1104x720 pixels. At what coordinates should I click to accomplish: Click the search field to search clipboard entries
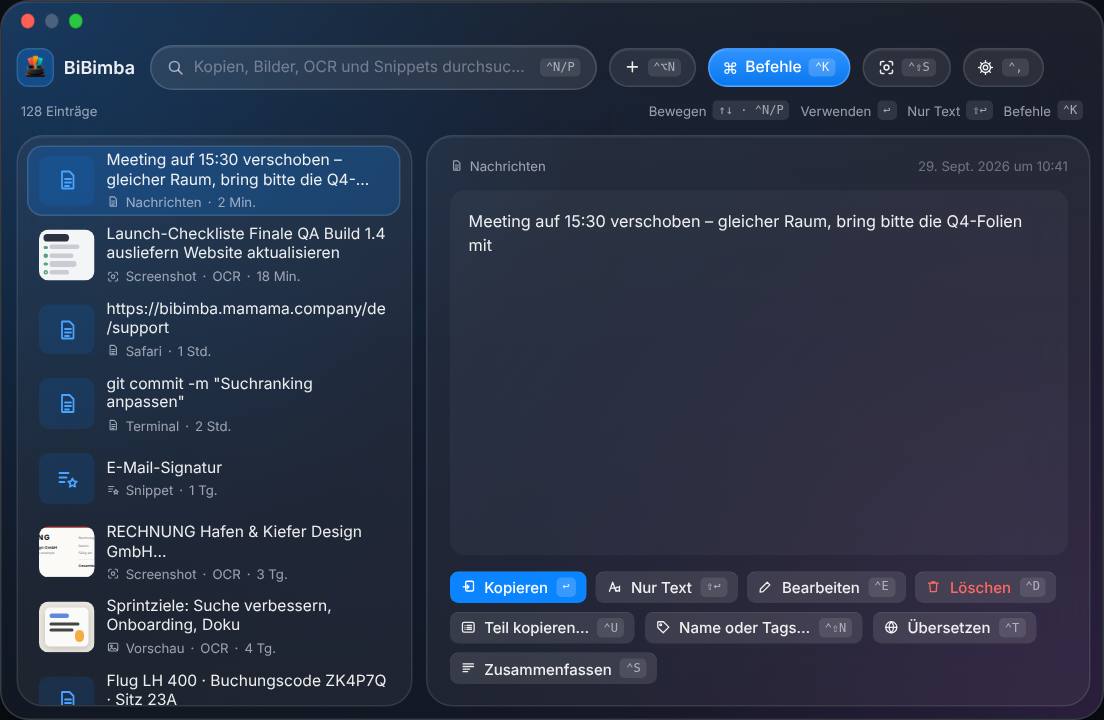click(373, 68)
